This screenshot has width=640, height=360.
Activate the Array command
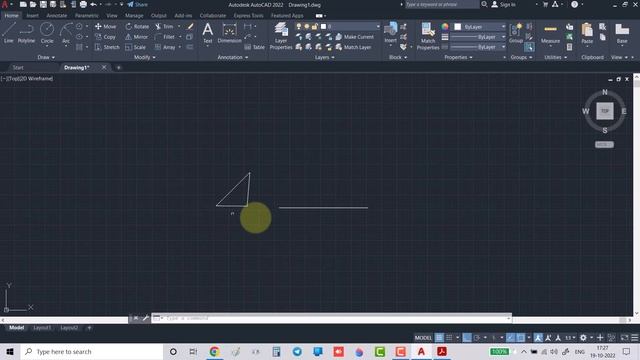pyautogui.click(x=165, y=47)
